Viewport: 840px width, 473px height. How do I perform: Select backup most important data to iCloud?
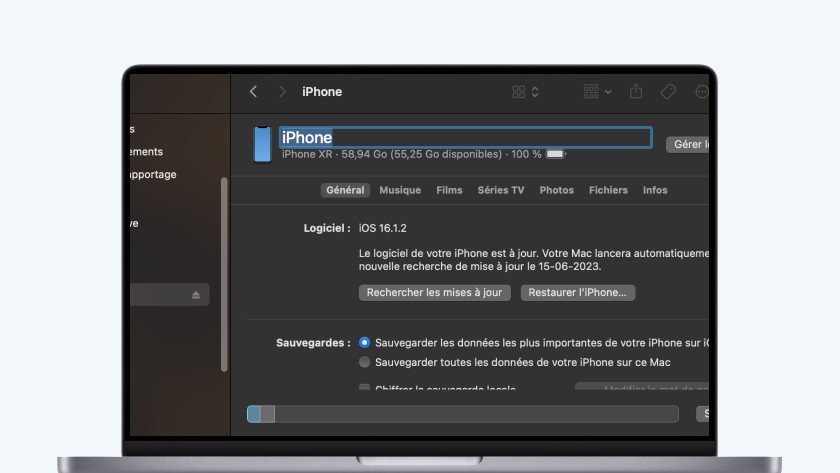[x=364, y=342]
